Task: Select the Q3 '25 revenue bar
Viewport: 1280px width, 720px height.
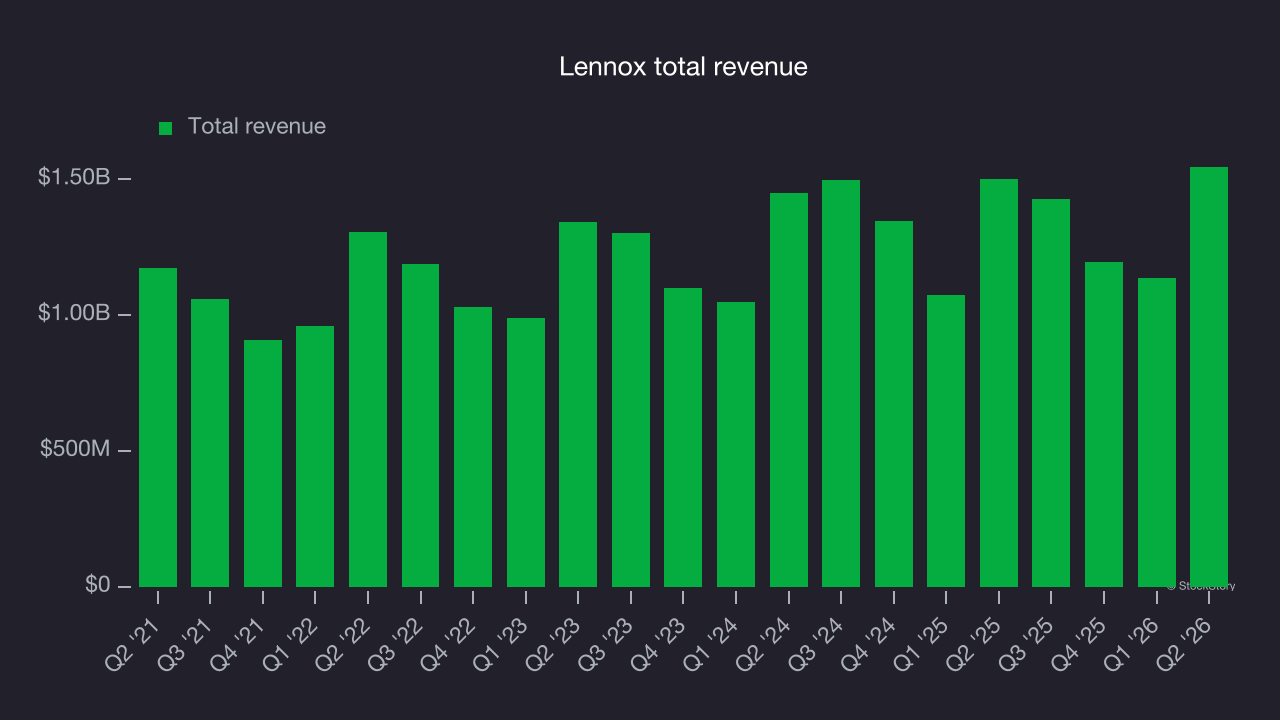Action: click(x=1051, y=393)
